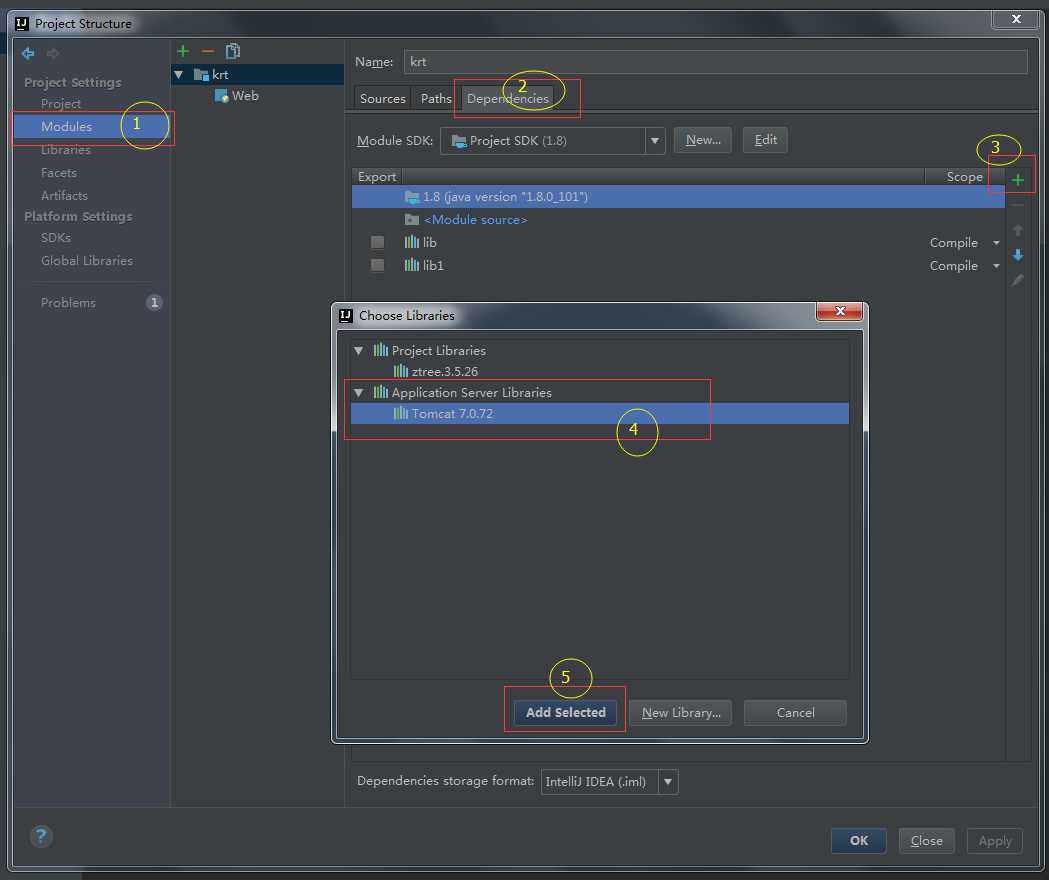The height and width of the screenshot is (880, 1049).
Task: Click the Scope column header
Action: (964, 177)
